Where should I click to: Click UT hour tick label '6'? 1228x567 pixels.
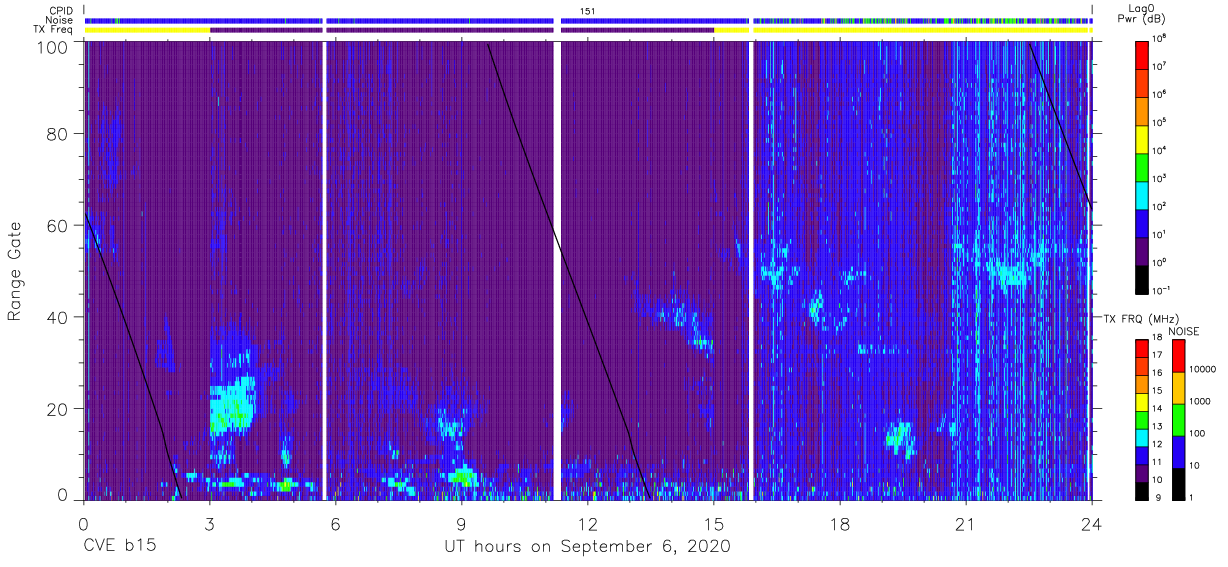[x=335, y=523]
